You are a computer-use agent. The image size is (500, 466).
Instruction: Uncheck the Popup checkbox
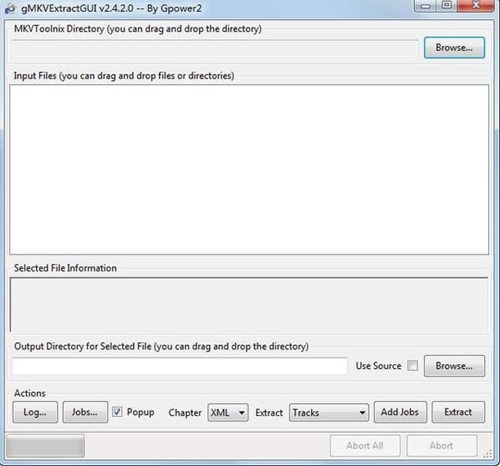117,412
